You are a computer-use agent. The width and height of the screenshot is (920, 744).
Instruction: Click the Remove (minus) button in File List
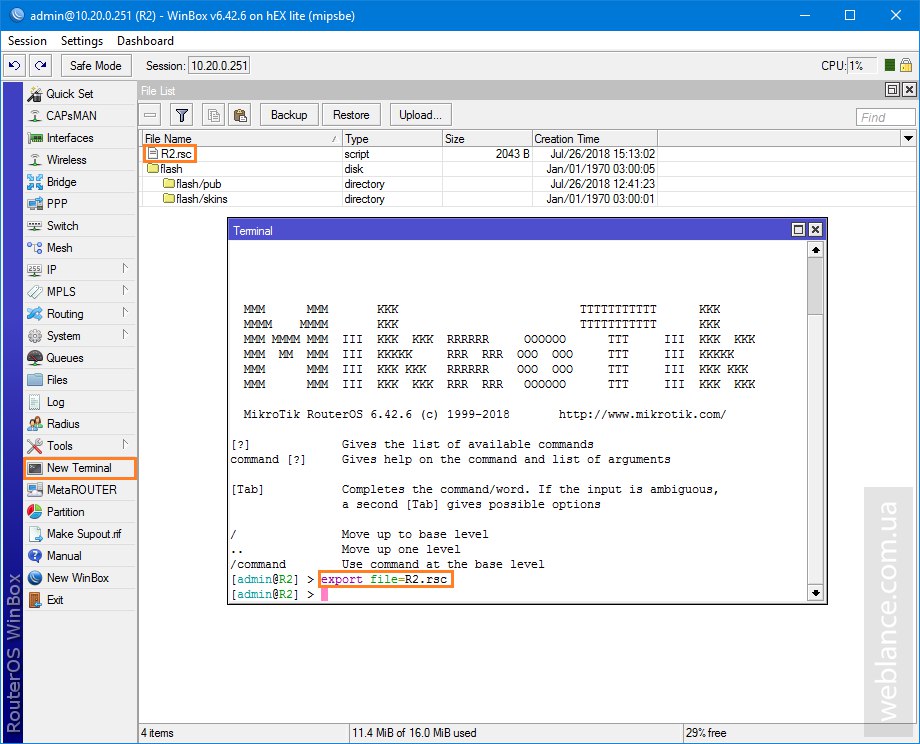150,115
